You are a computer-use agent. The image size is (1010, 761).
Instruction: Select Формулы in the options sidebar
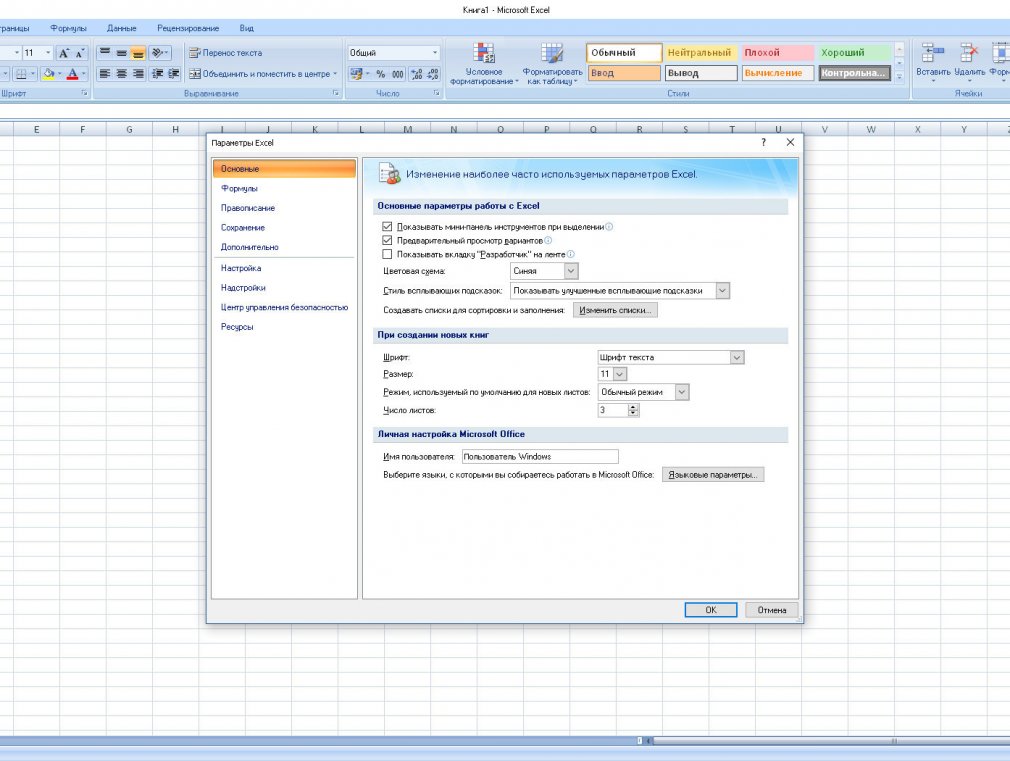tap(284, 188)
